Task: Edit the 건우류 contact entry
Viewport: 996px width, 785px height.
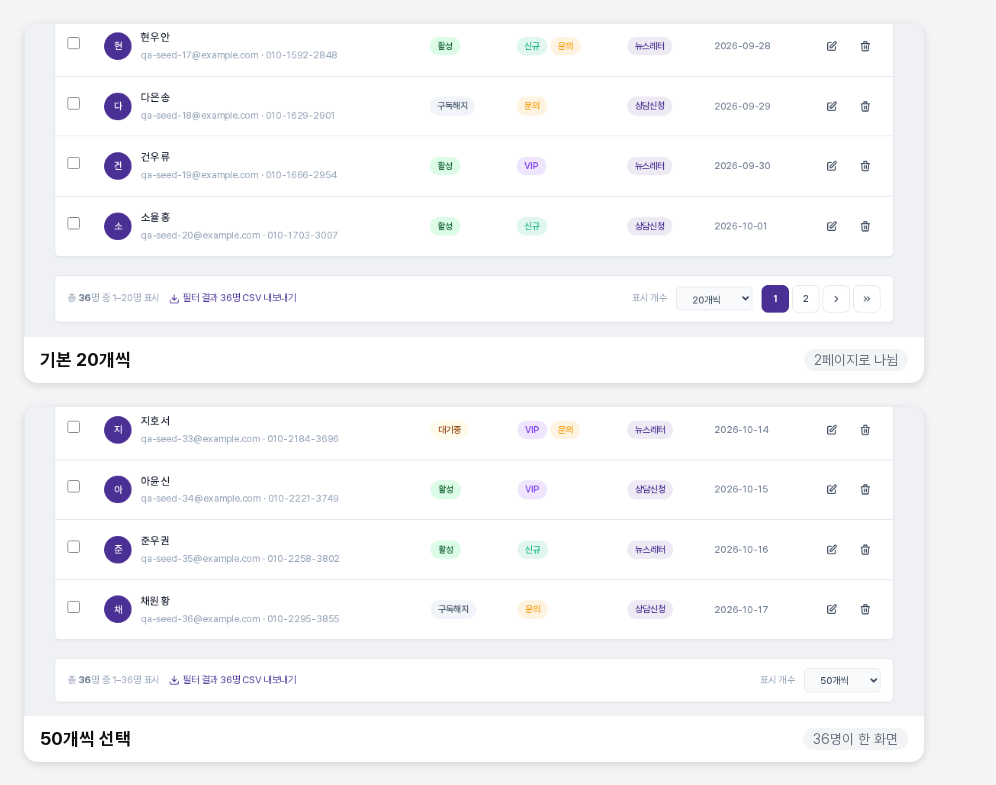Action: click(831, 166)
